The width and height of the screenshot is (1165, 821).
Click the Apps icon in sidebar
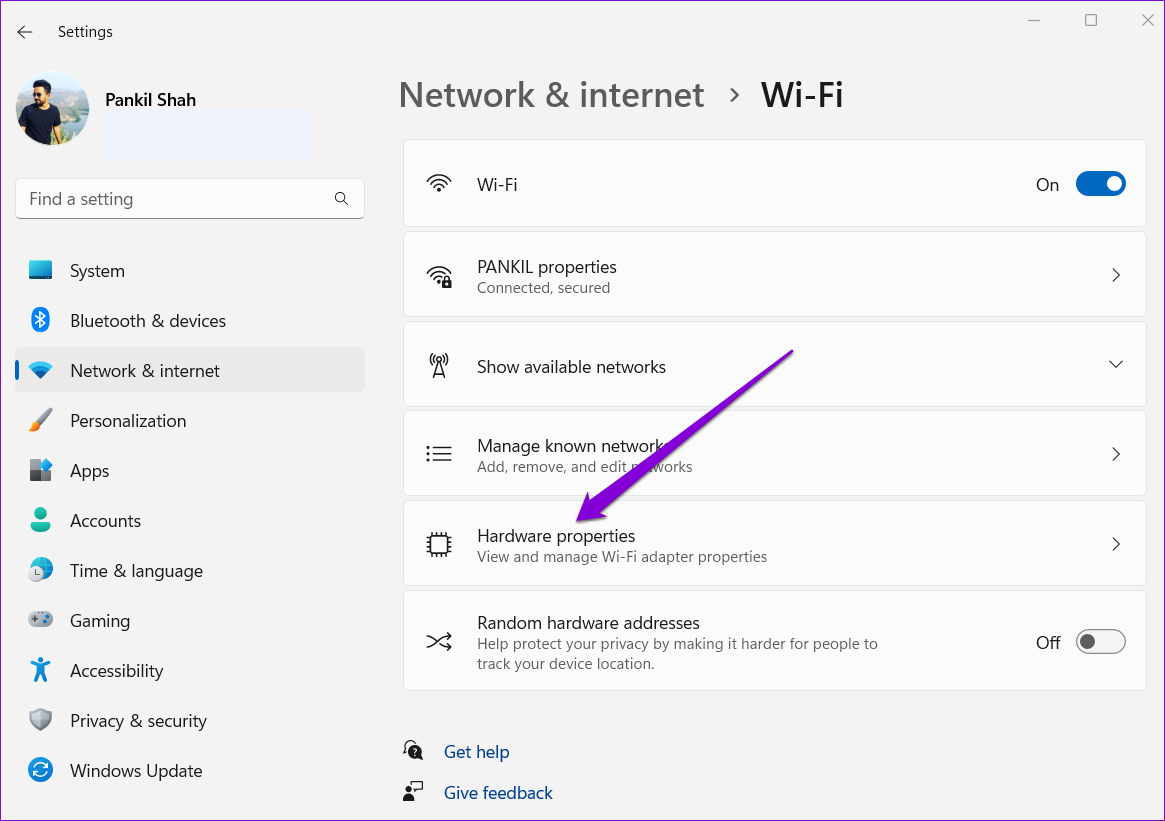click(x=40, y=471)
